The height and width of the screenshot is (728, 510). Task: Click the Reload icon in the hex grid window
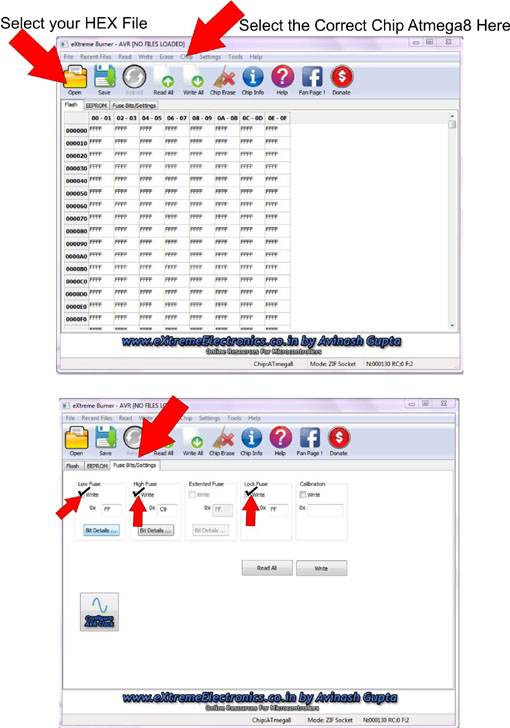click(x=134, y=80)
